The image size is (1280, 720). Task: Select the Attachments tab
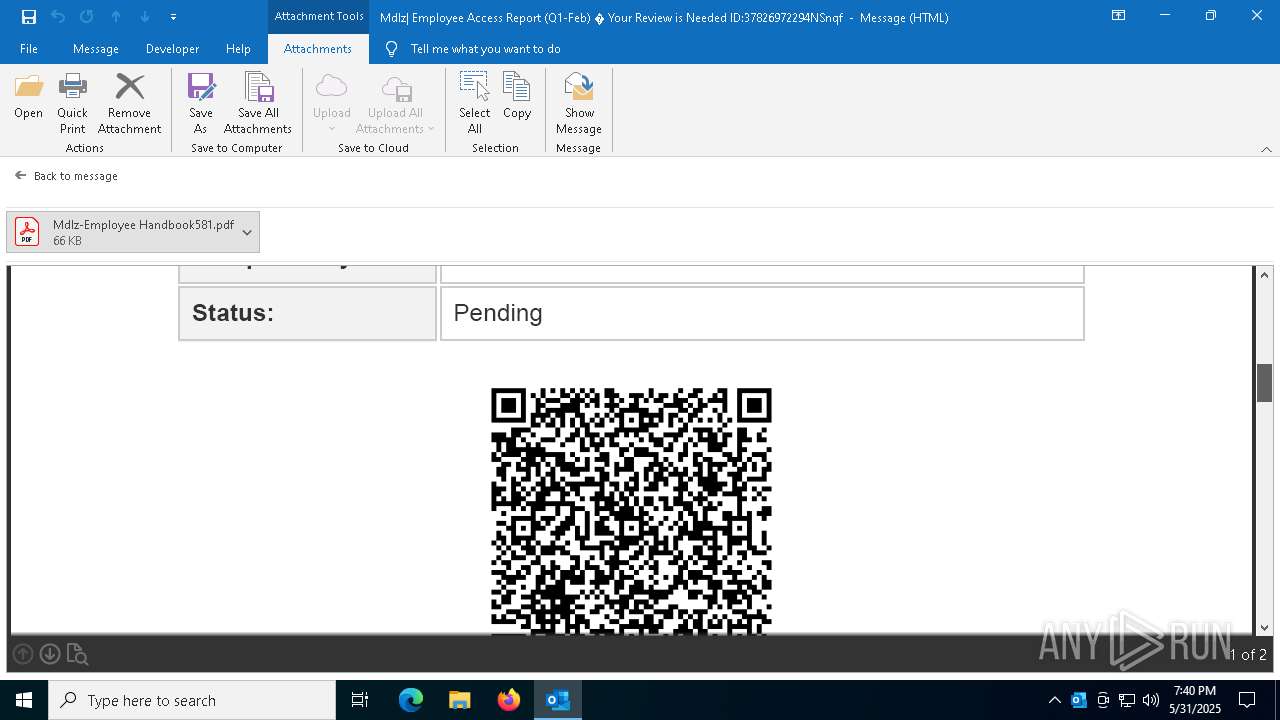318,49
